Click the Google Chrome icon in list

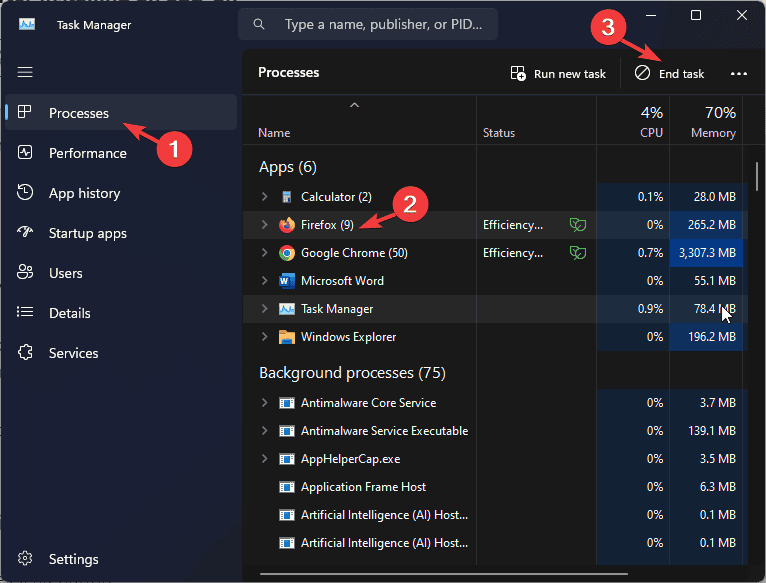click(287, 253)
